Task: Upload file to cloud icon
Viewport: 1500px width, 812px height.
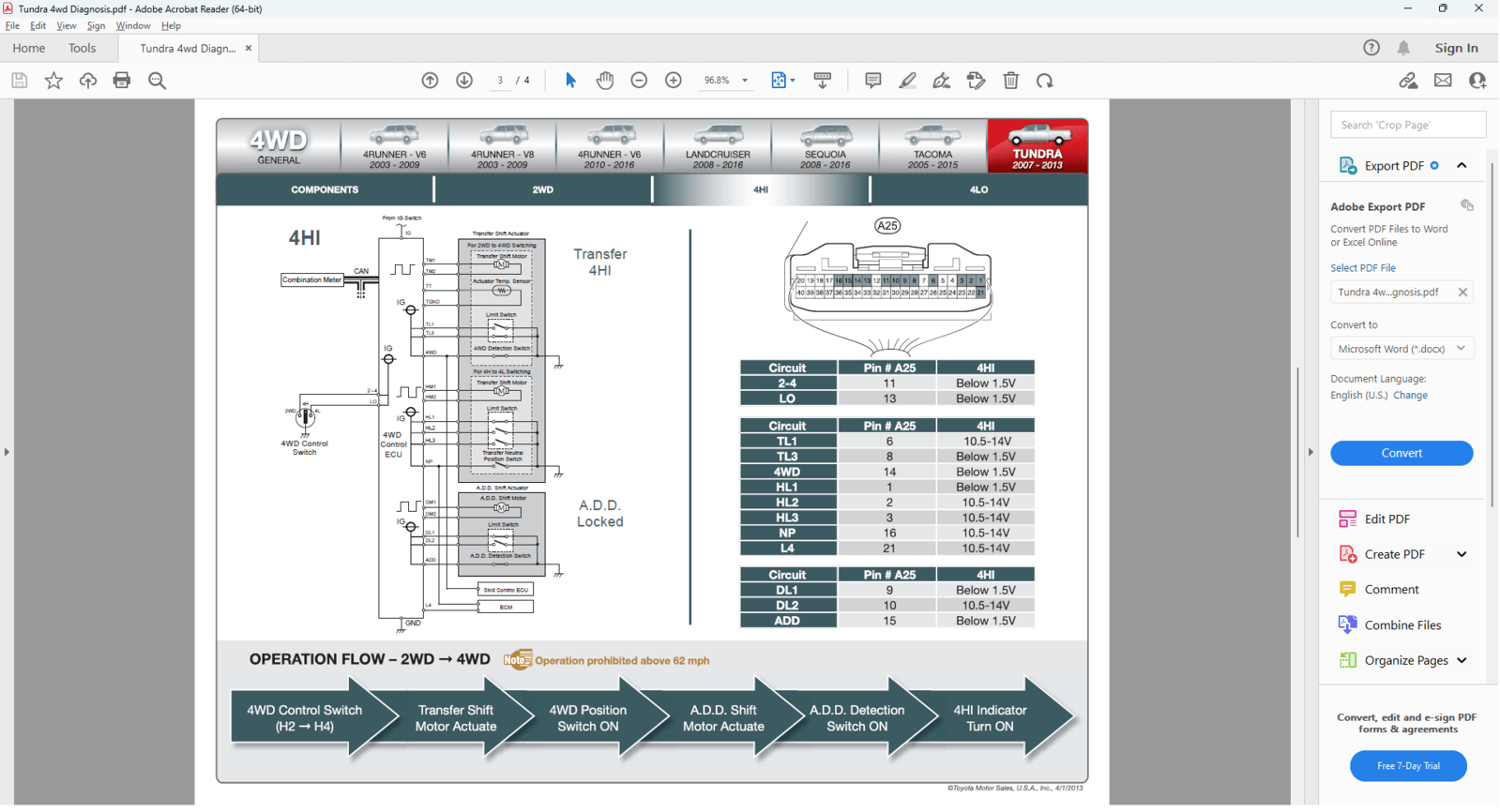Action: pyautogui.click(x=87, y=81)
